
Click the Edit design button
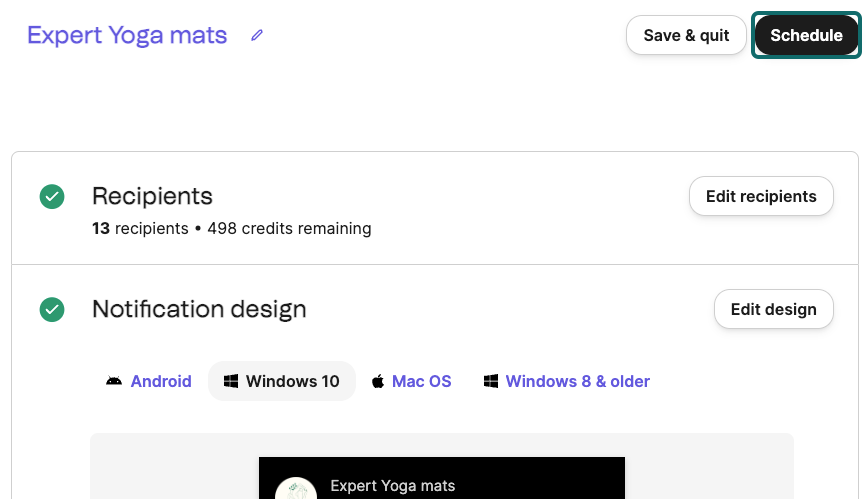(773, 309)
